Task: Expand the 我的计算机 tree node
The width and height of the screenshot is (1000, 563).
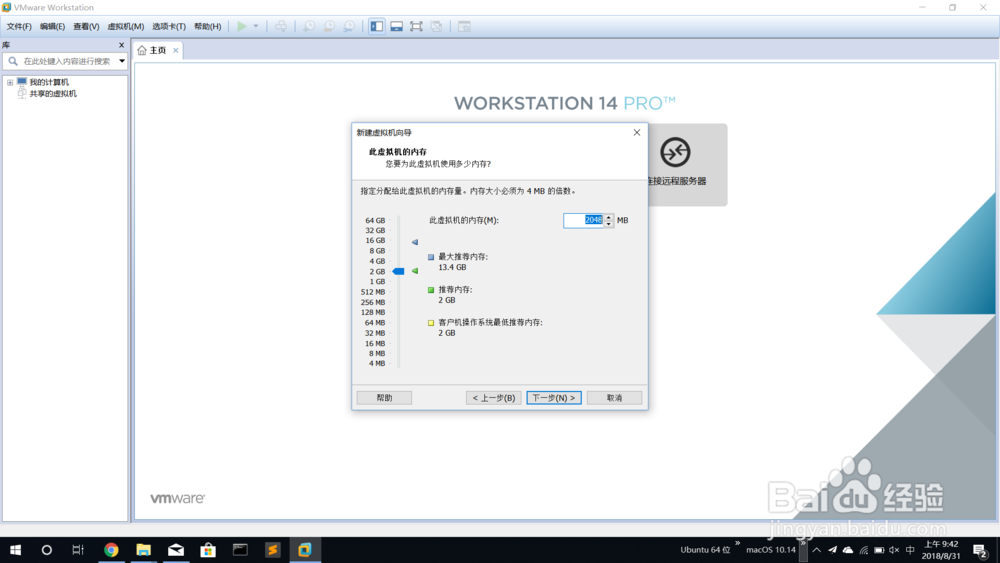Action: (x=10, y=82)
